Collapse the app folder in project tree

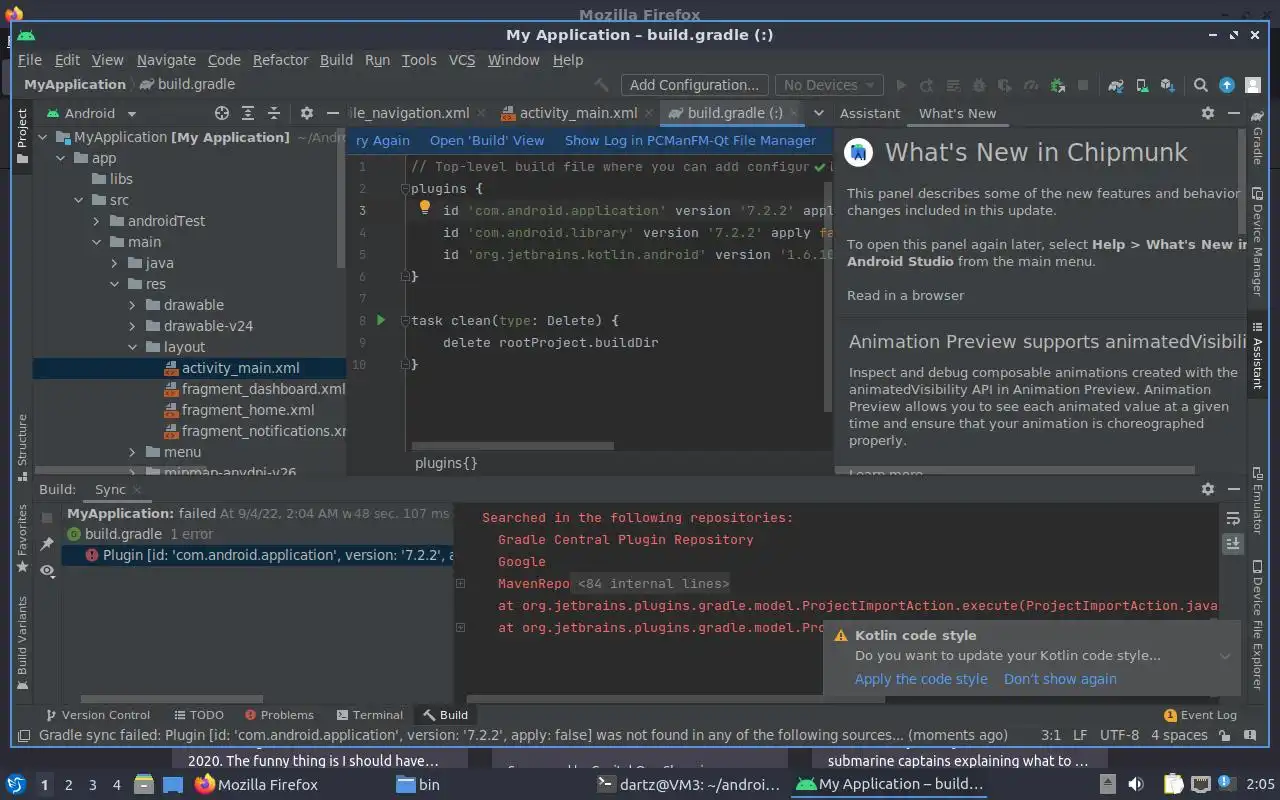(x=61, y=158)
